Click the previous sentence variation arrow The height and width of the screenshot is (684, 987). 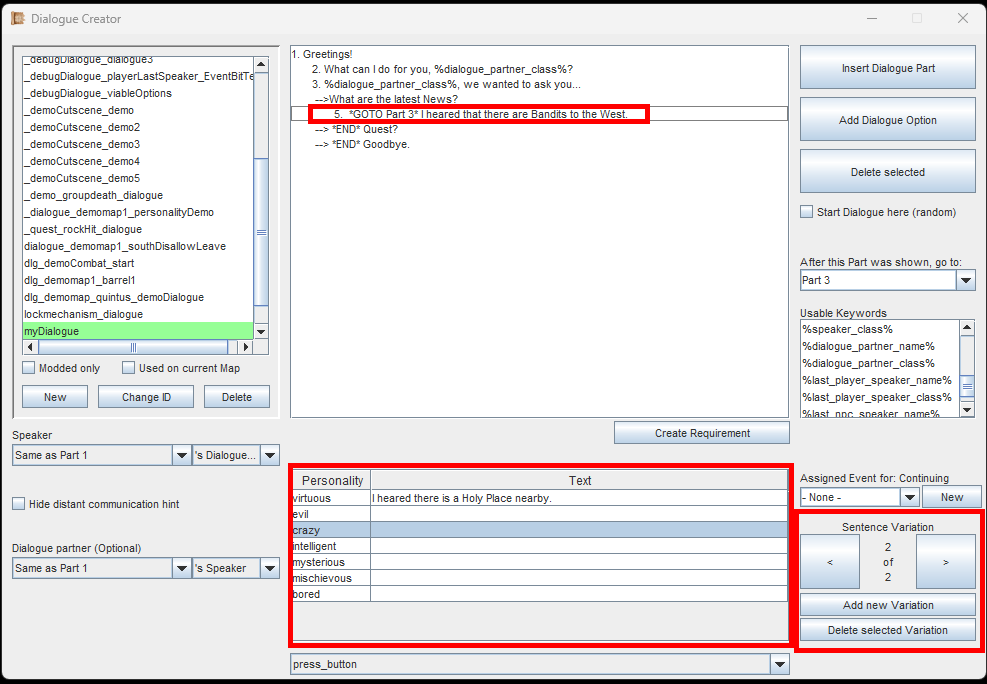pyautogui.click(x=829, y=562)
